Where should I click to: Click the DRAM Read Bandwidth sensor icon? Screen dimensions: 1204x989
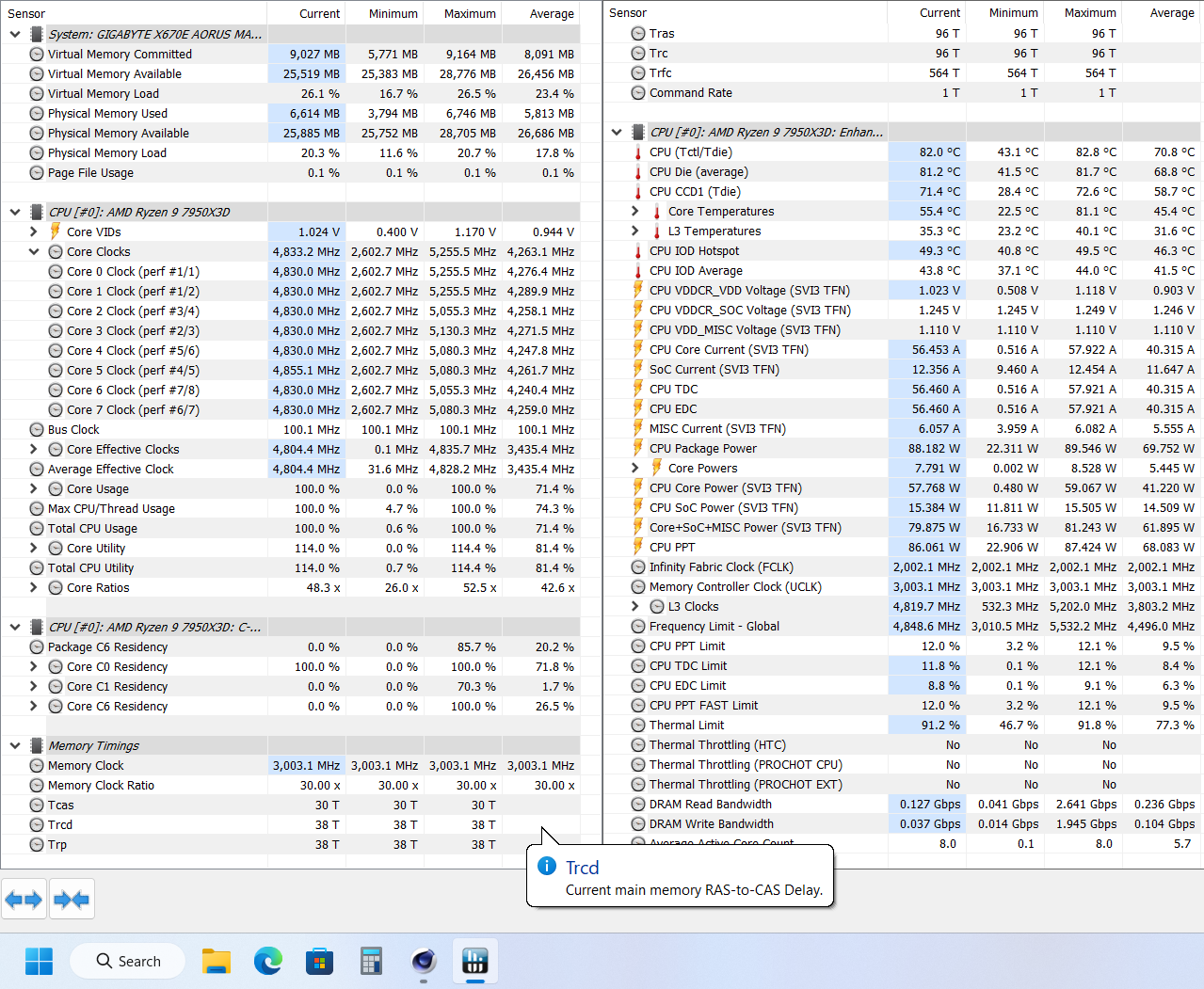[637, 805]
